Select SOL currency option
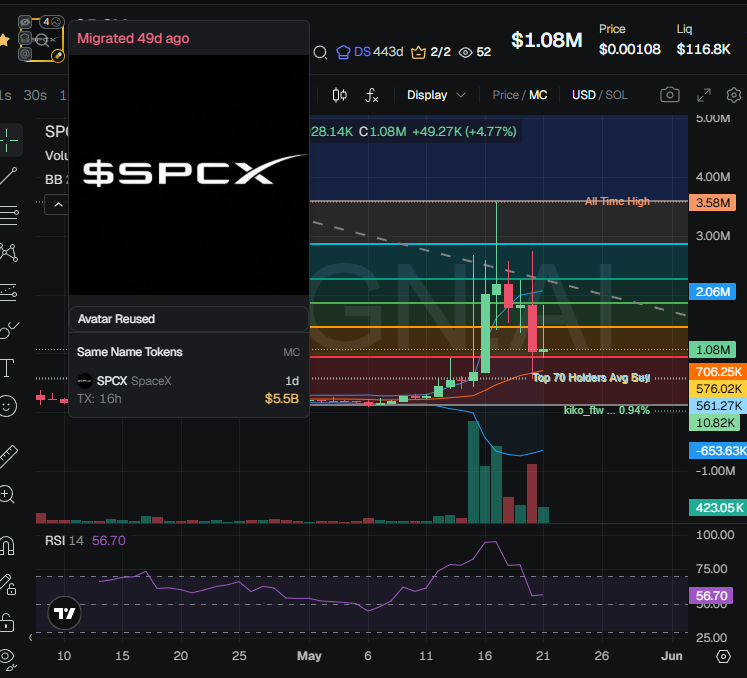Screen dimensions: 747x678 coord(616,95)
